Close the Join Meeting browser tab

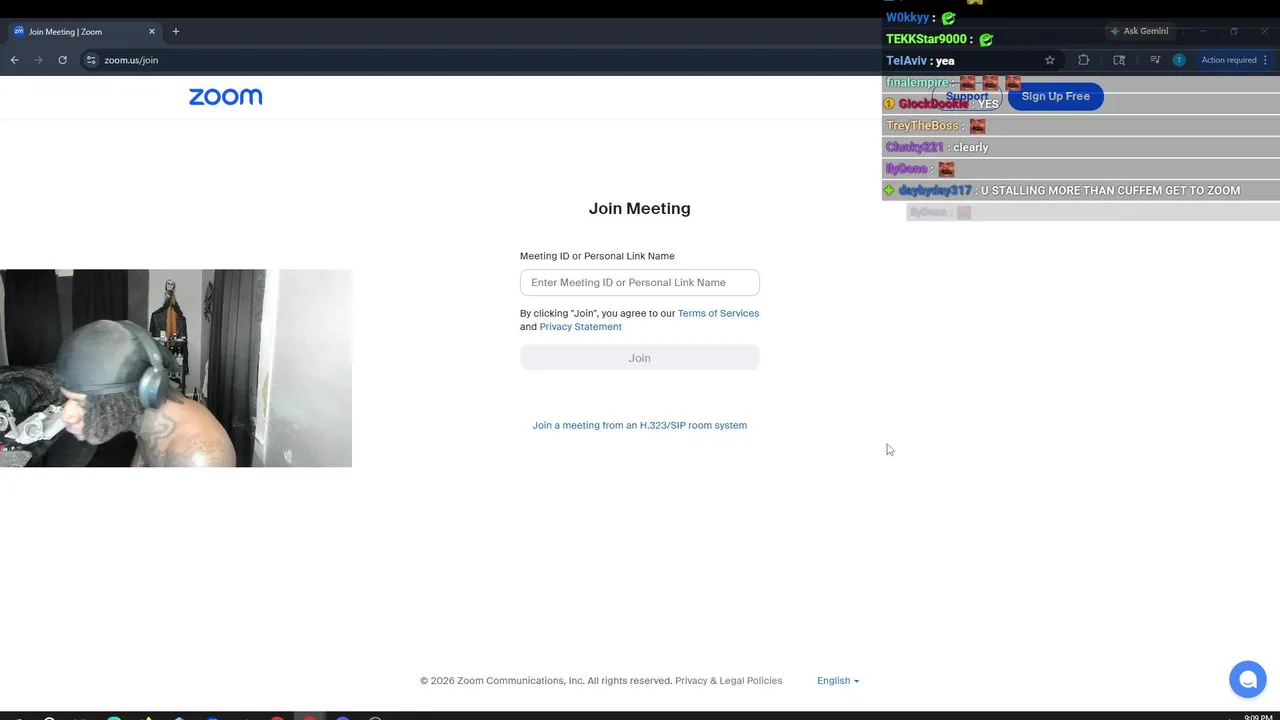click(152, 32)
